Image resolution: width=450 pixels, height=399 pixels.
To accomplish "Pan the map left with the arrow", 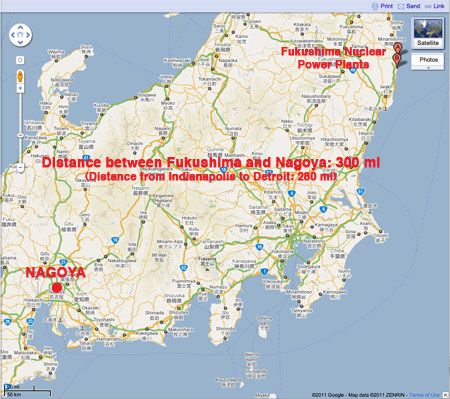I will click(13, 35).
